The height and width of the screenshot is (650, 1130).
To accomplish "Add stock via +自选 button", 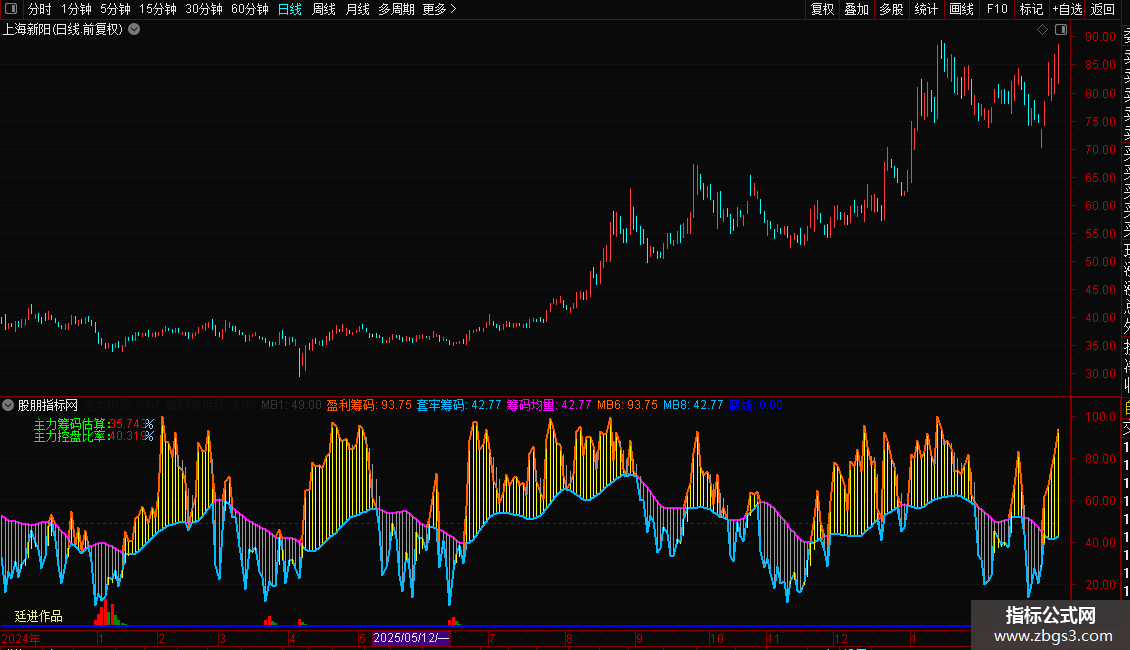I will 1067,9.
